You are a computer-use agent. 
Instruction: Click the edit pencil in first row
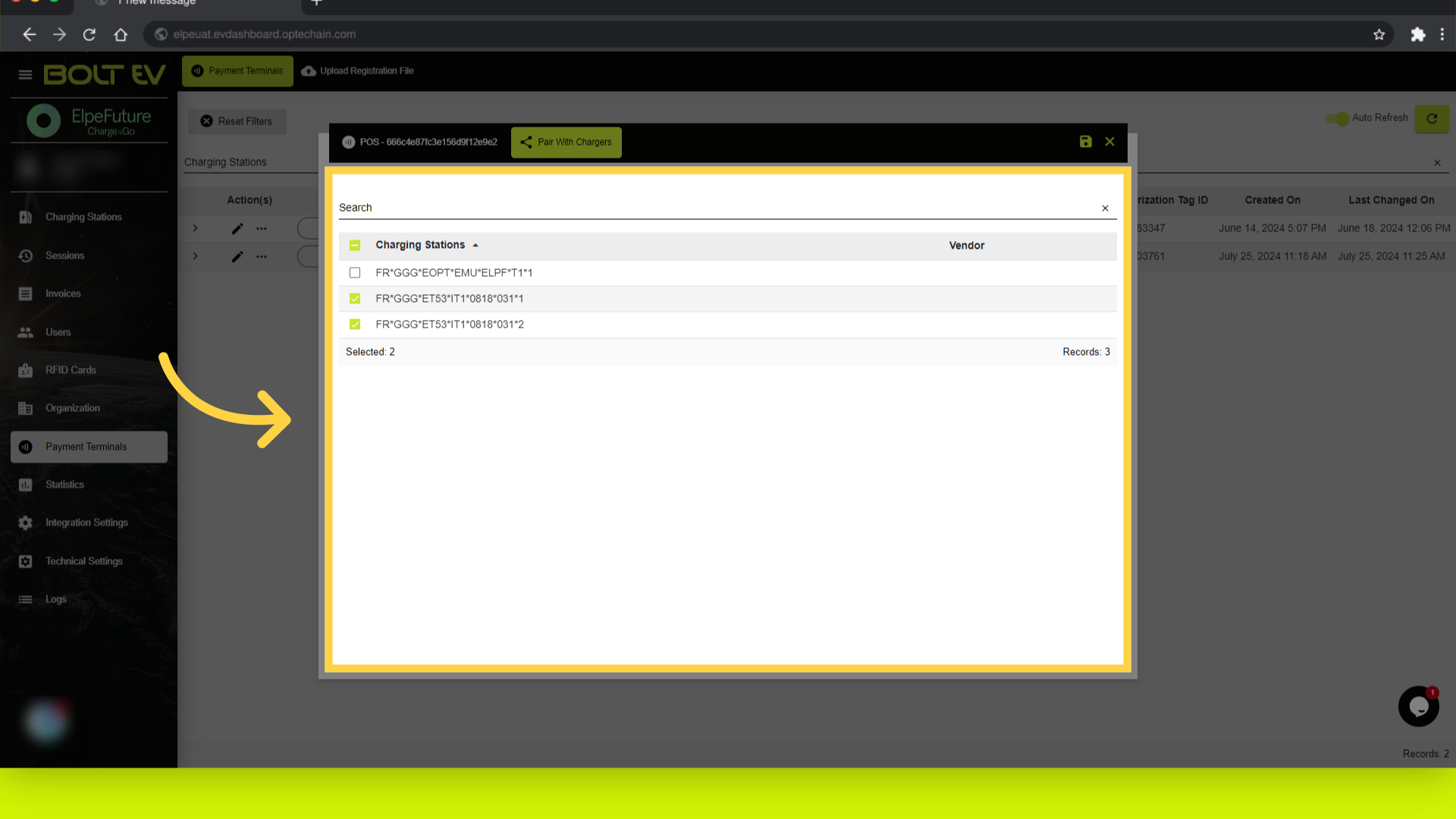[x=237, y=228]
